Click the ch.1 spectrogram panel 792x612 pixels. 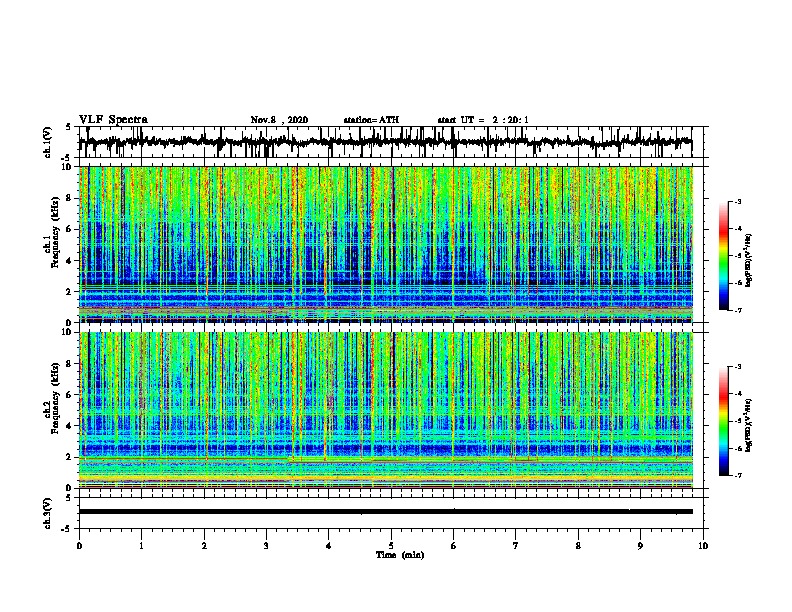coord(385,244)
